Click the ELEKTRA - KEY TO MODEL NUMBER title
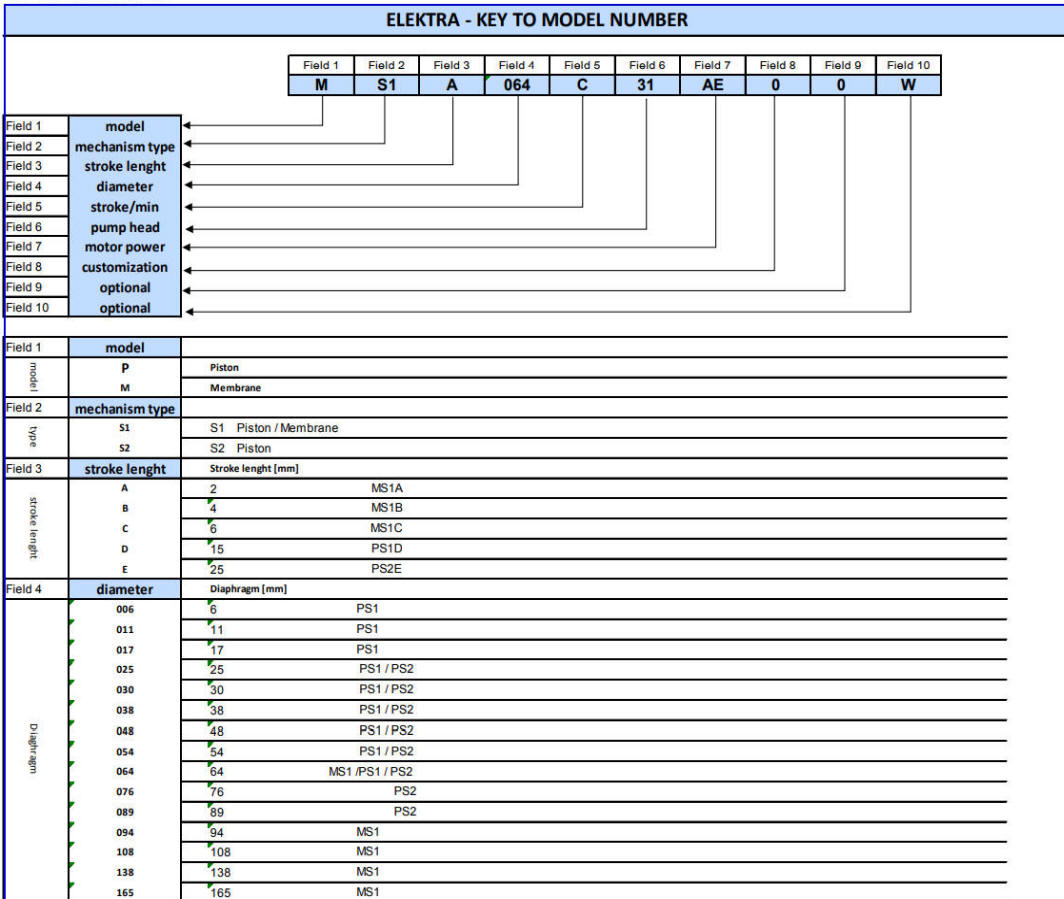 [537, 20]
